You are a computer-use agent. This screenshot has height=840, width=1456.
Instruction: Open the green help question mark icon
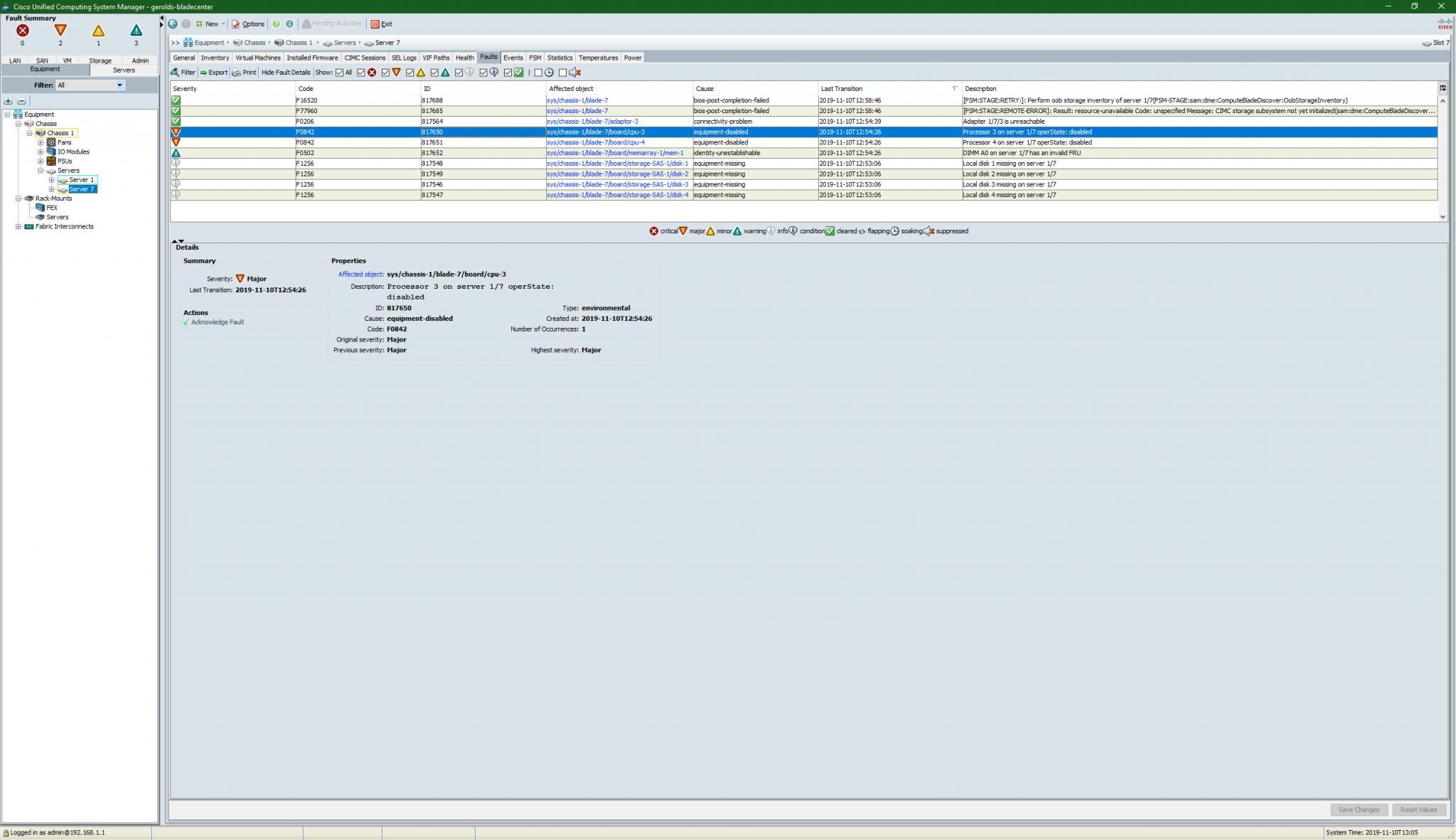[x=276, y=23]
